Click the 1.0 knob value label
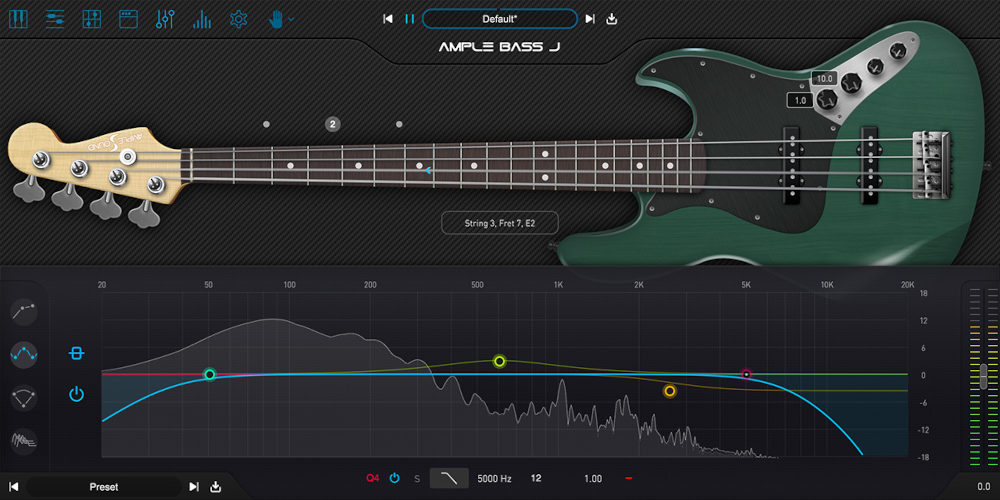The height and width of the screenshot is (500, 1000). click(800, 100)
